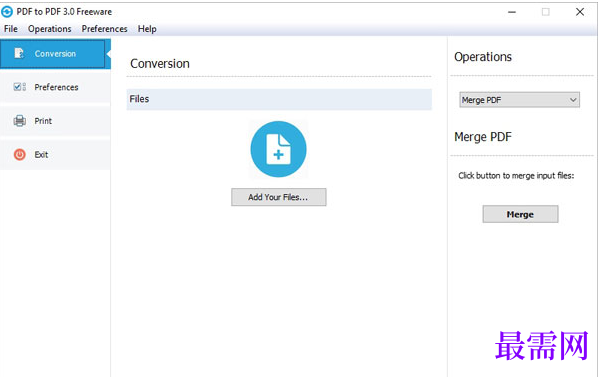Image resolution: width=607 pixels, height=377 pixels.
Task: Click the Merge PDF section heading
Action: [x=483, y=137]
